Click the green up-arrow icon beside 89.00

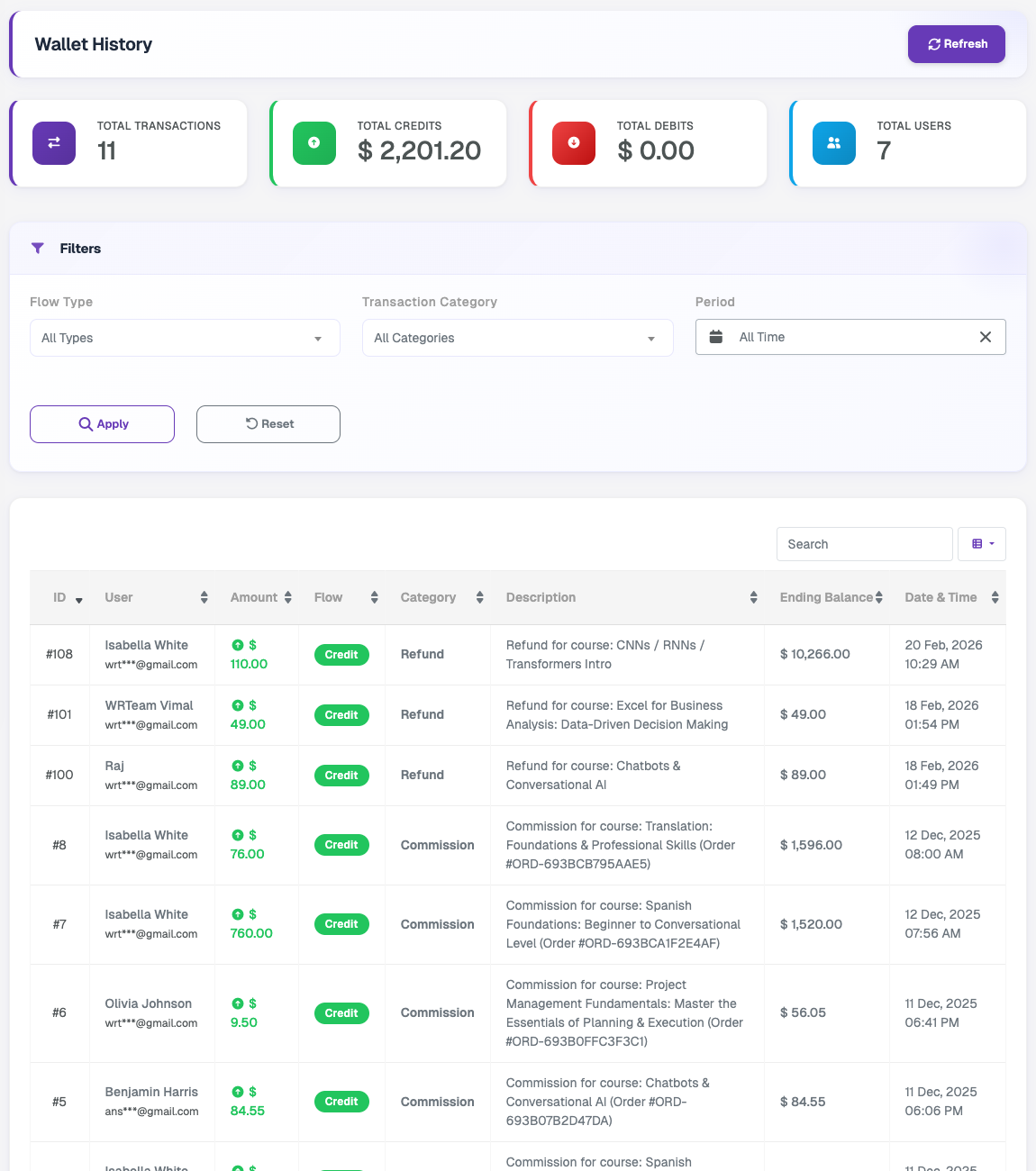pos(238,766)
